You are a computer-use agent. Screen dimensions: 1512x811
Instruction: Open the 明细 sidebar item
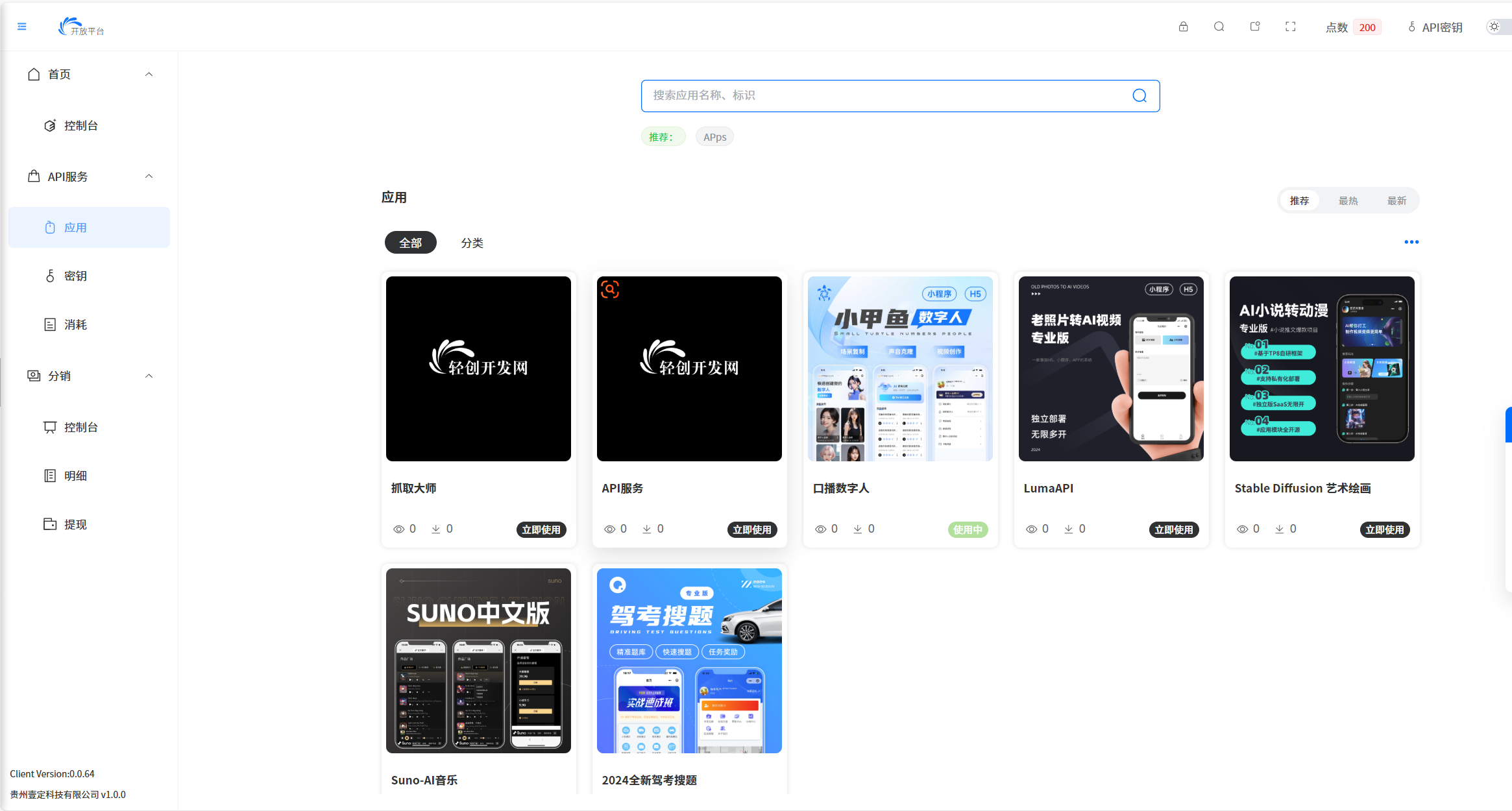click(90, 476)
